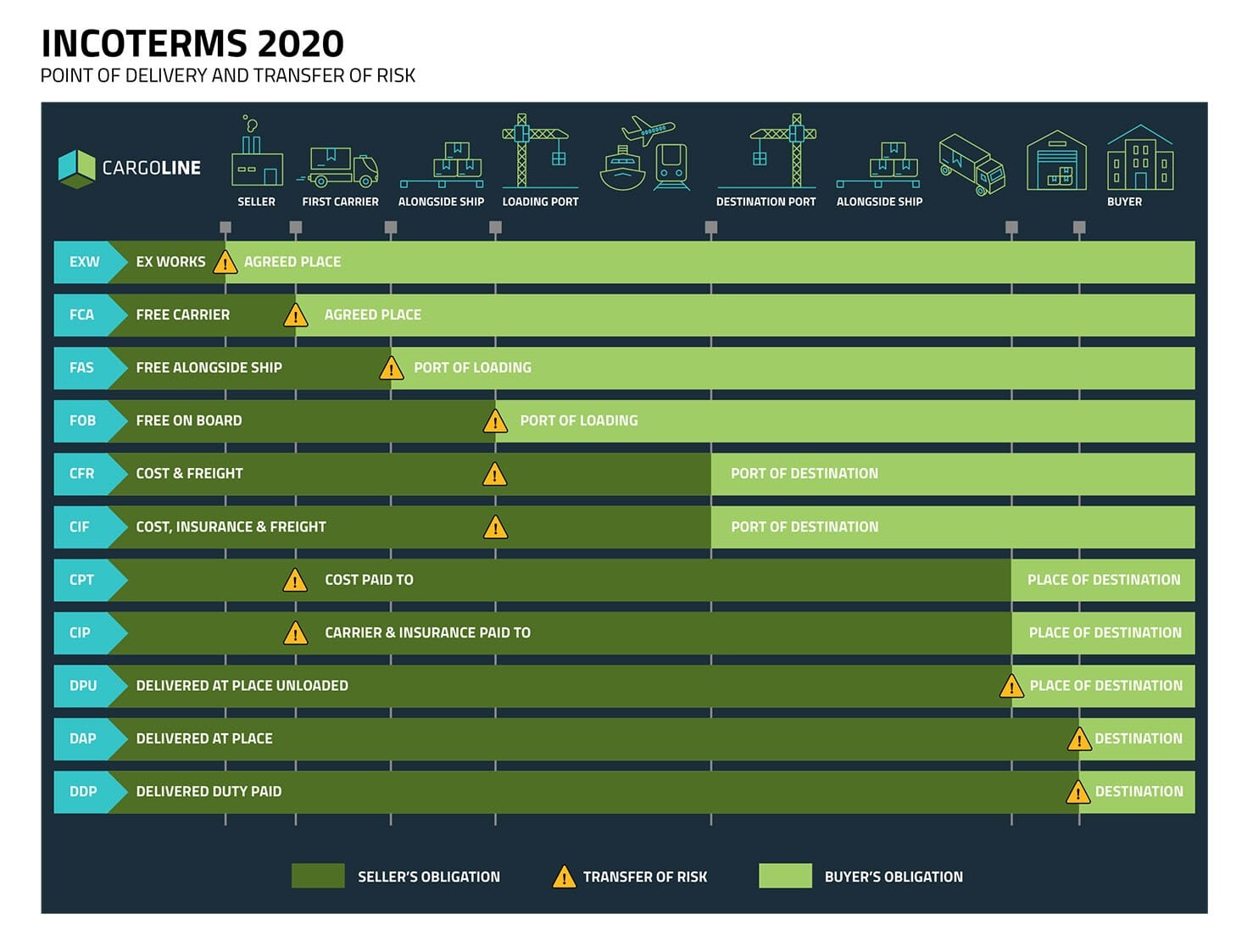Click the grey timeline marker under Seller
The width and height of the screenshot is (1247, 952).
click(x=225, y=227)
